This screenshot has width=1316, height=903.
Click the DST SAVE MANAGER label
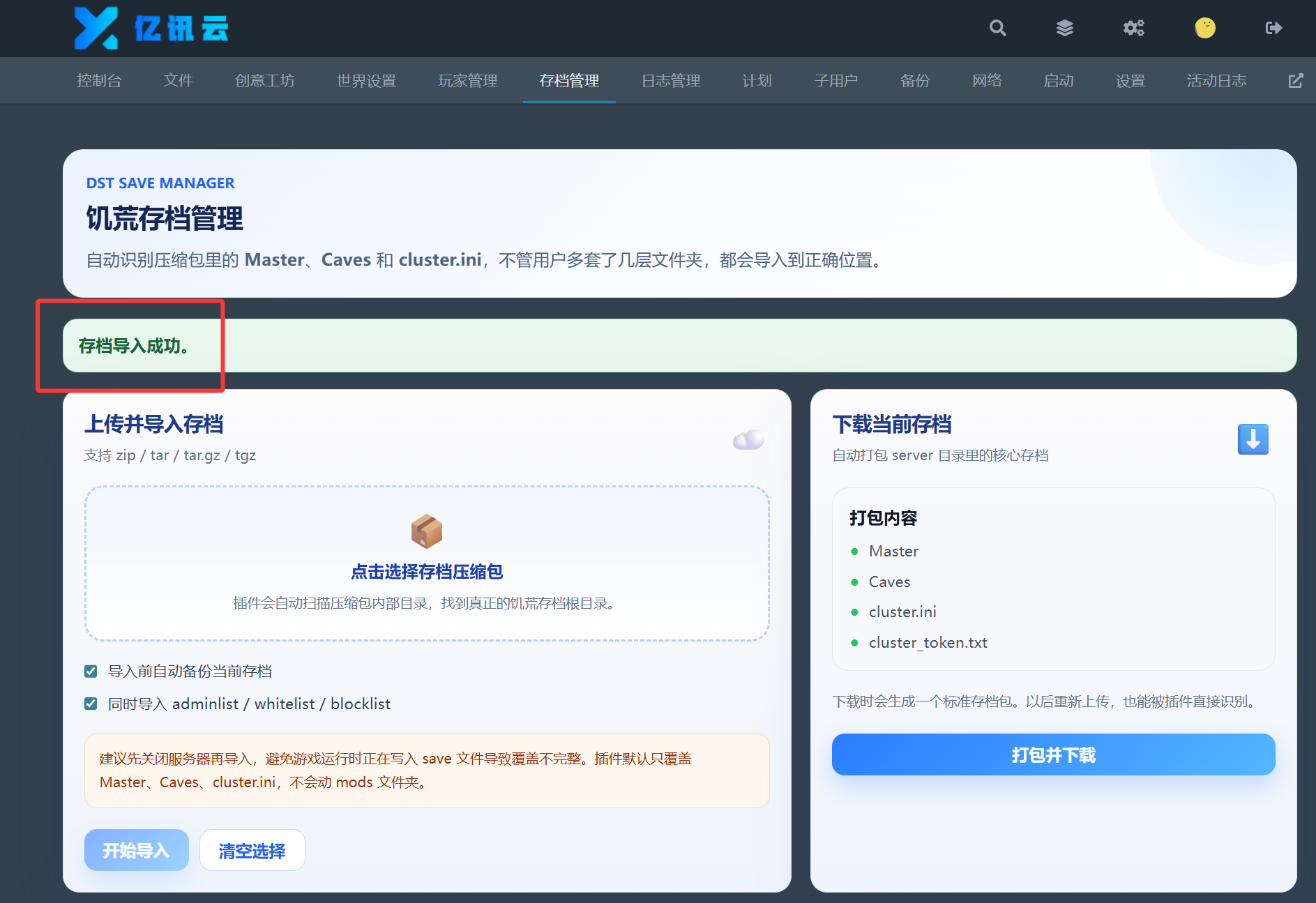[x=160, y=183]
